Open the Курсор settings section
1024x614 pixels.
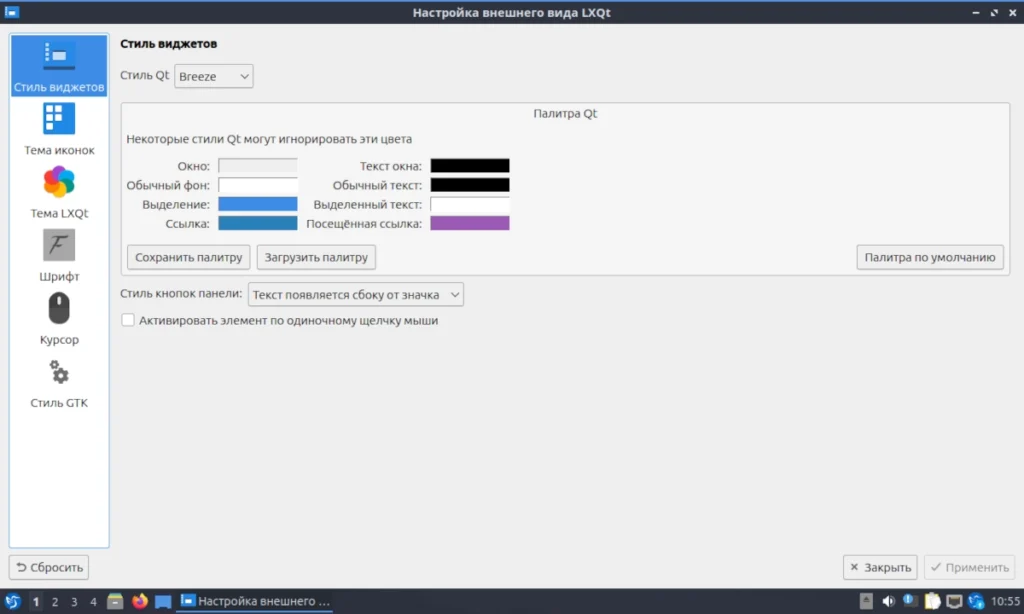[x=59, y=319]
